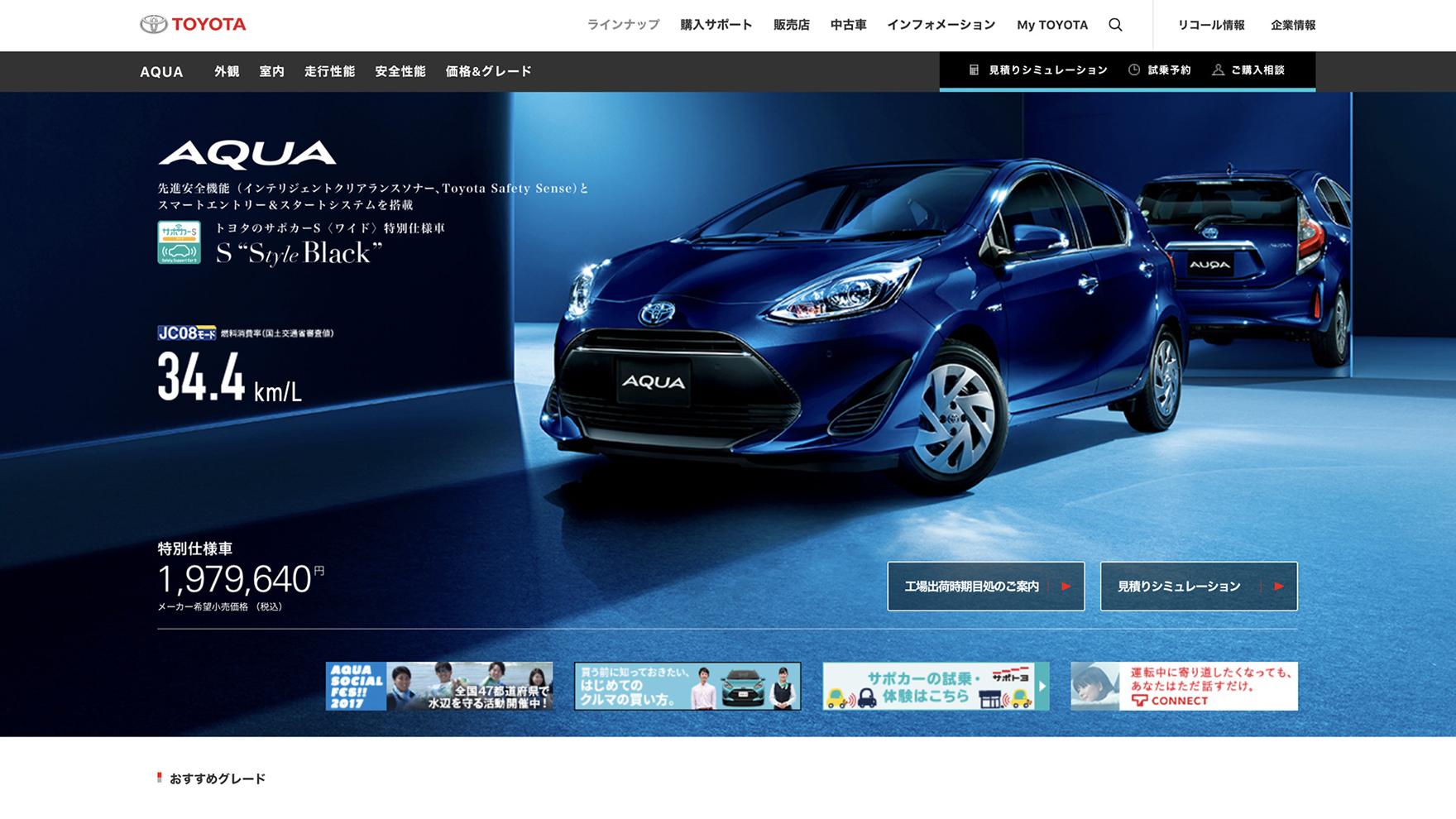Click red arrow on 工場出荷時期目処のご案内 button
This screenshot has width=1456, height=819.
point(1066,587)
